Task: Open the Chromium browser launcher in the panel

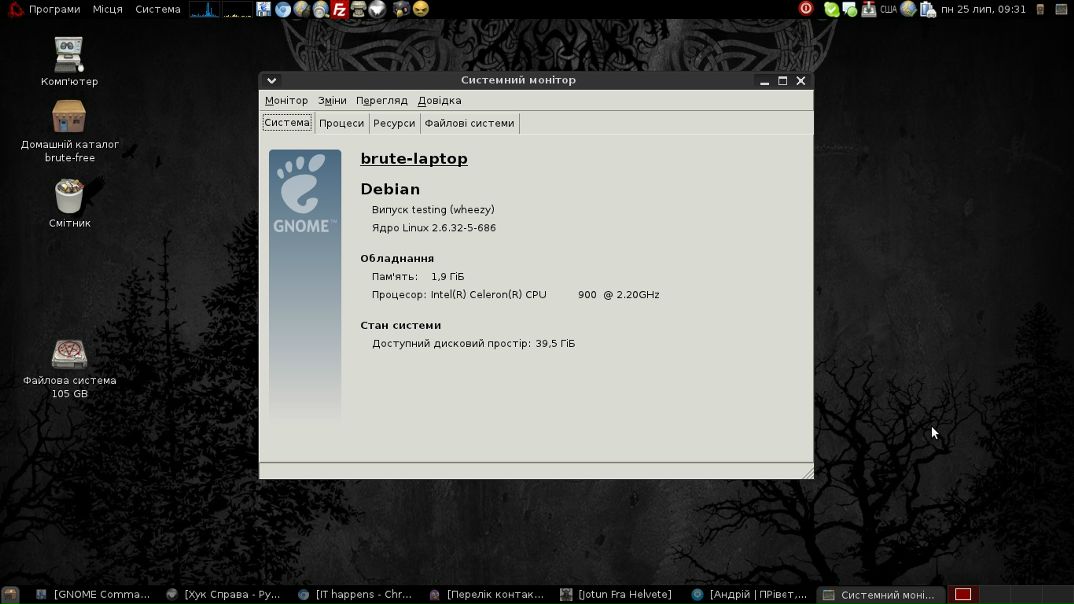Action: coord(283,9)
